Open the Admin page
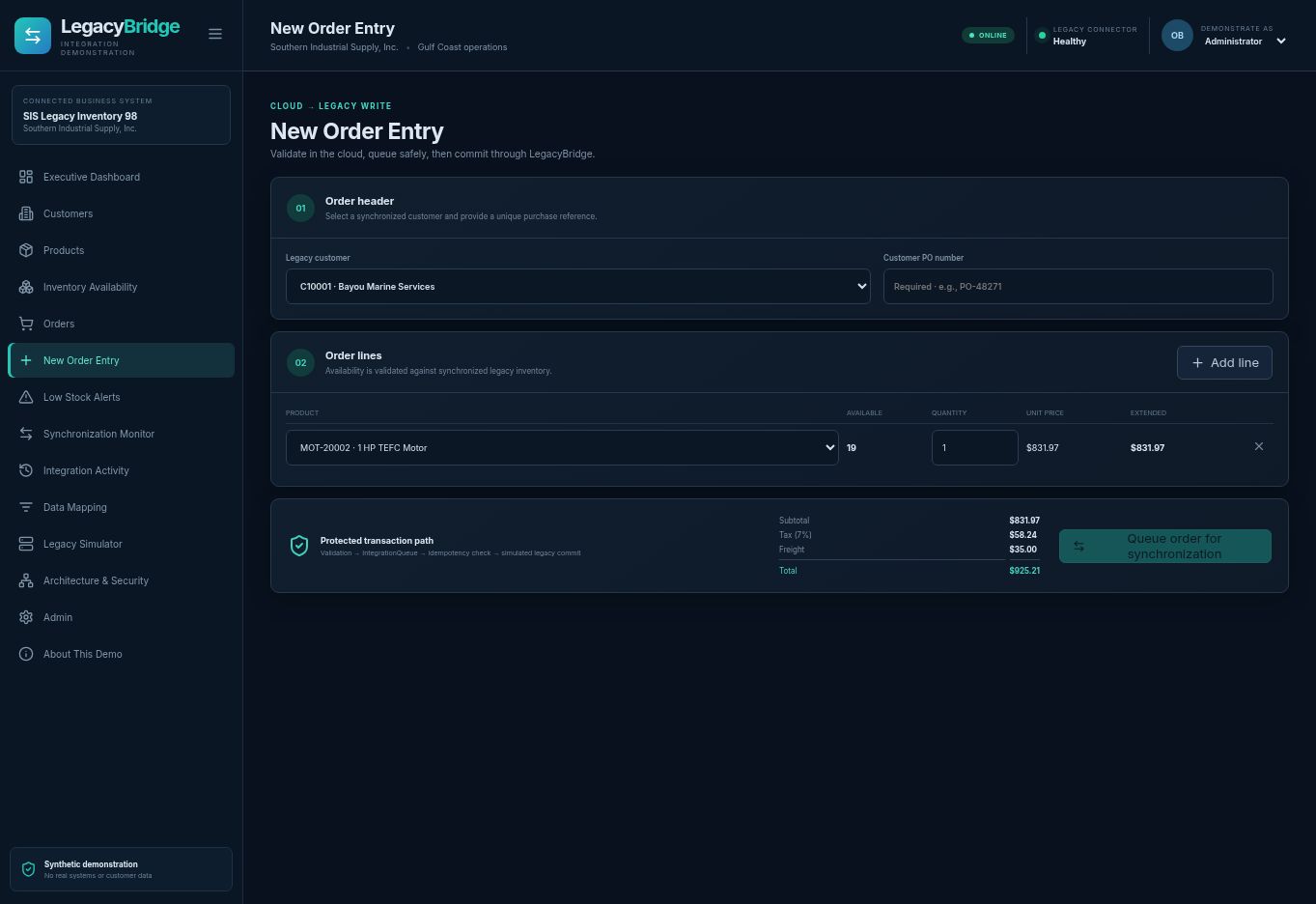Viewport: 1316px width, 904px height. pyautogui.click(x=122, y=617)
